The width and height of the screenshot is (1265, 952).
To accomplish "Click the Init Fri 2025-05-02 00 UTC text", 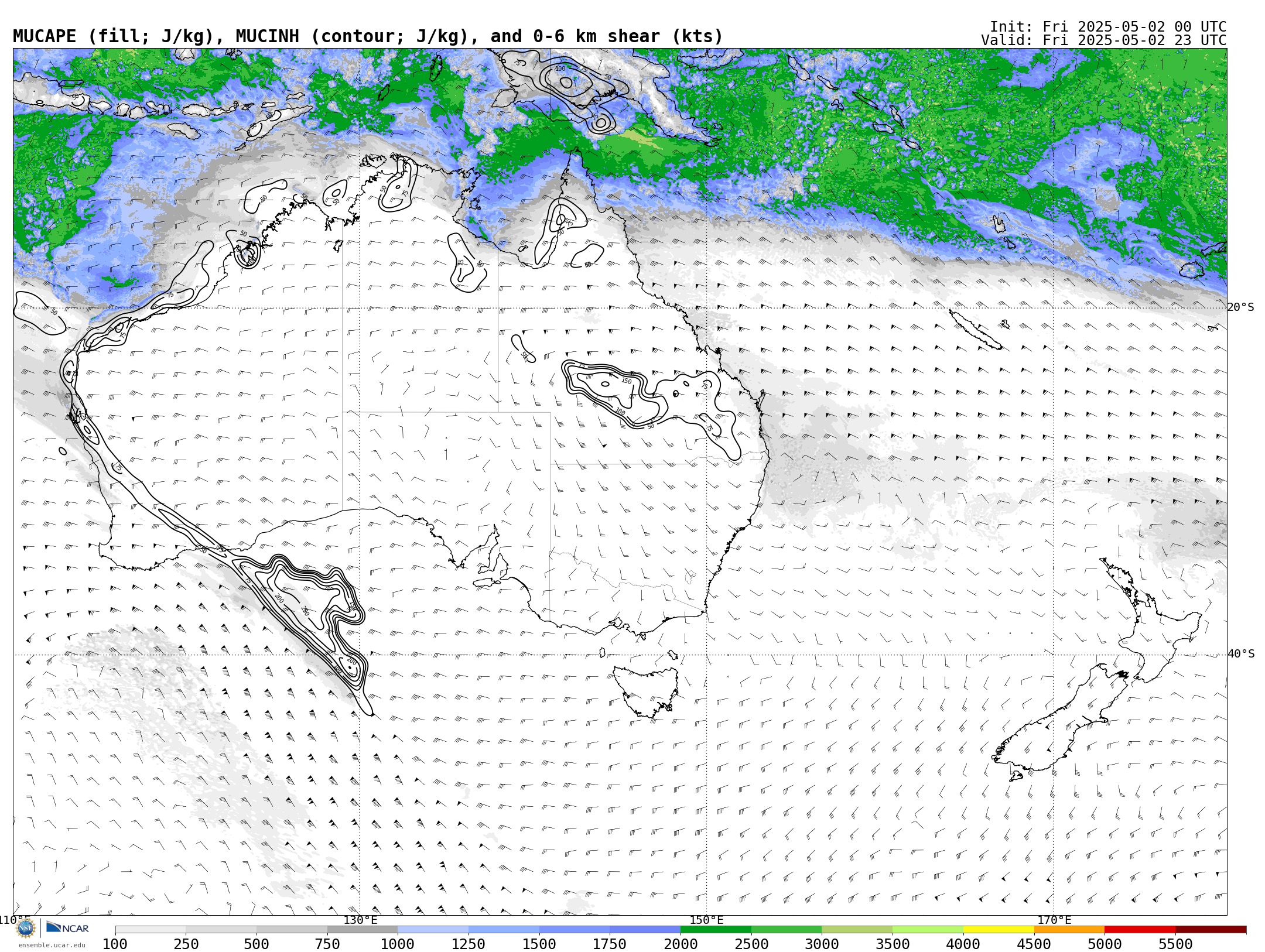I will [1107, 27].
